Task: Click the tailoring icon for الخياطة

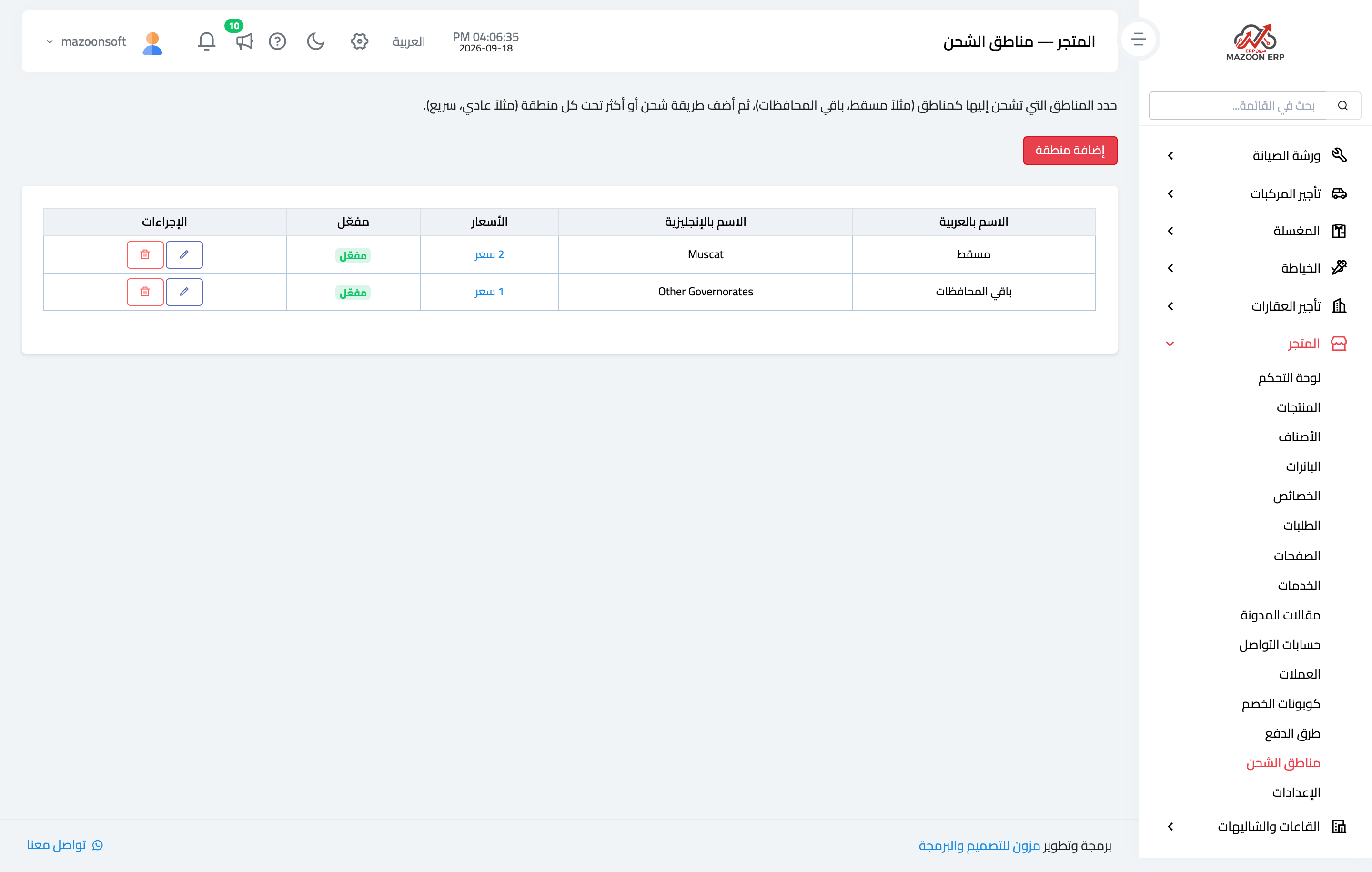Action: [x=1339, y=268]
